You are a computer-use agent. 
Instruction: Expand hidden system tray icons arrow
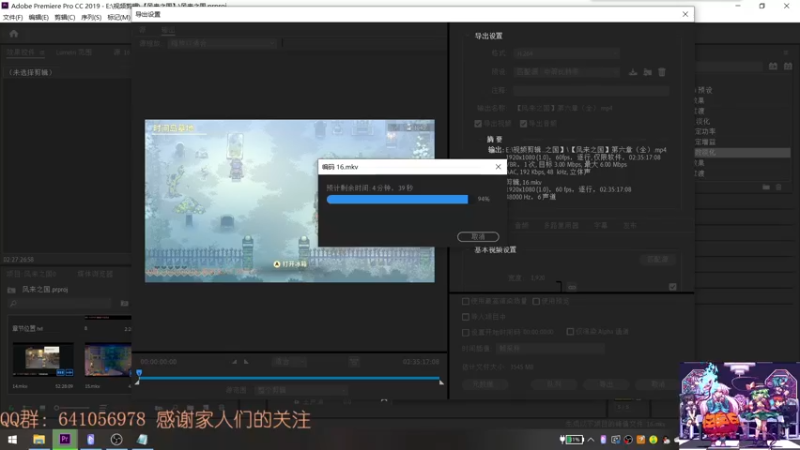pyautogui.click(x=591, y=439)
